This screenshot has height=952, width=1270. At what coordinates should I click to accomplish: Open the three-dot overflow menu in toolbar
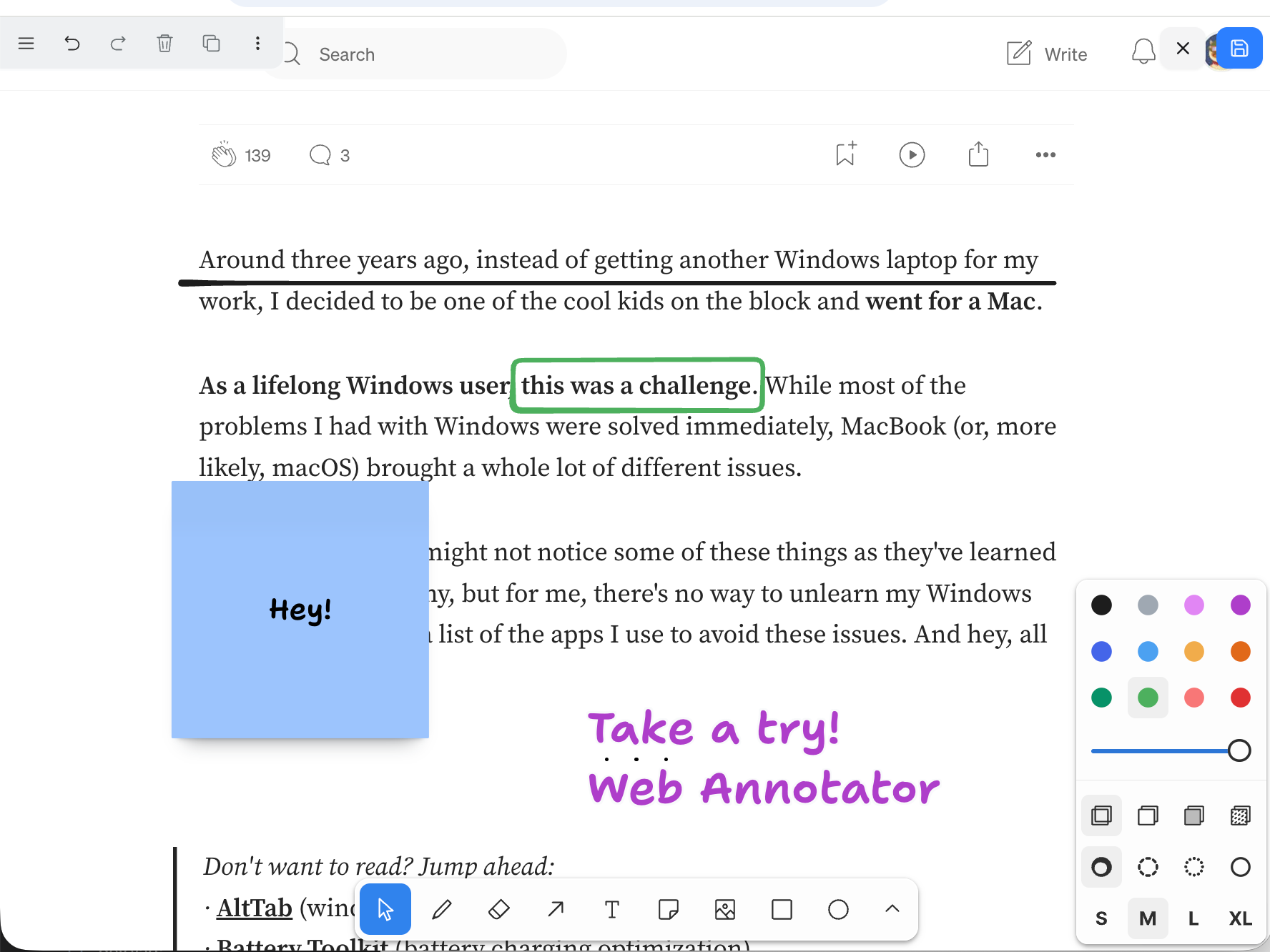coord(257,44)
